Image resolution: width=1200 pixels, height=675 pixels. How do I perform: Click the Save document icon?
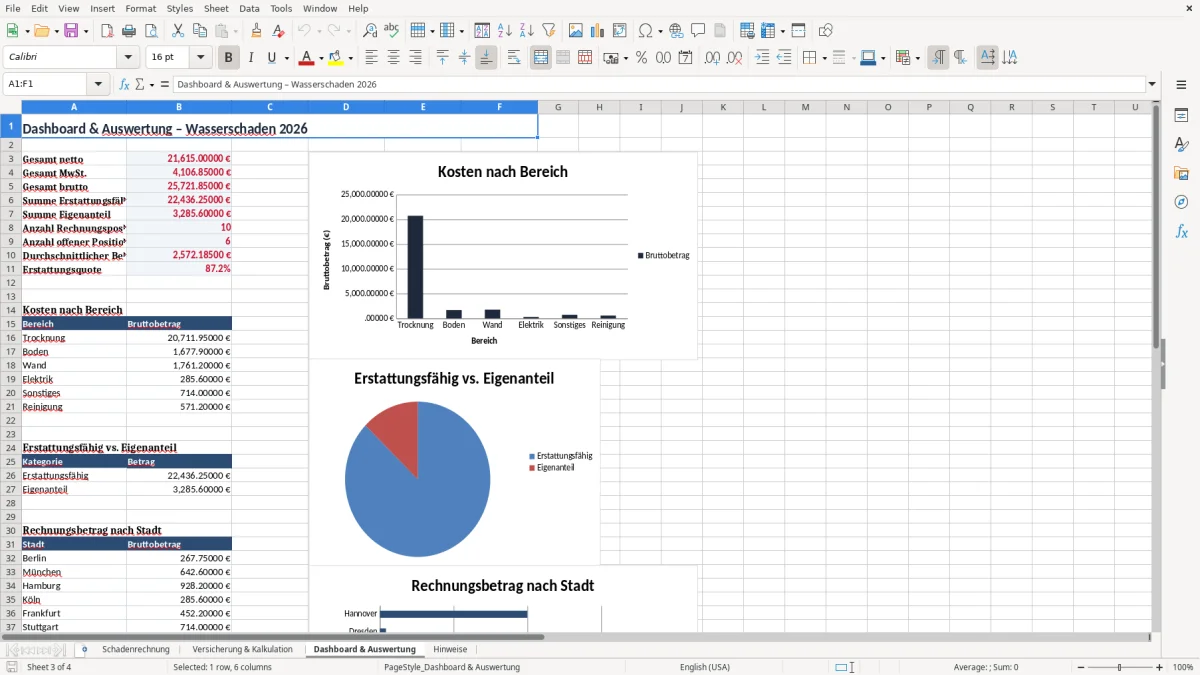click(x=70, y=31)
